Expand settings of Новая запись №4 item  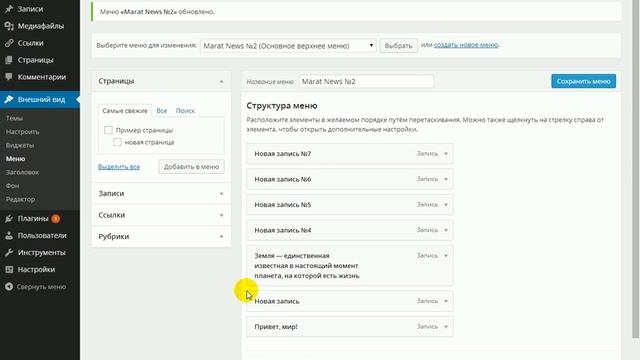tap(446, 230)
